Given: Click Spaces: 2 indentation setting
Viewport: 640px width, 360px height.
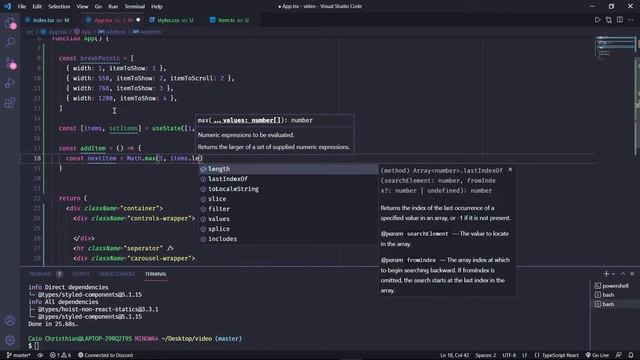Looking at the screenshot, I should 485,355.
